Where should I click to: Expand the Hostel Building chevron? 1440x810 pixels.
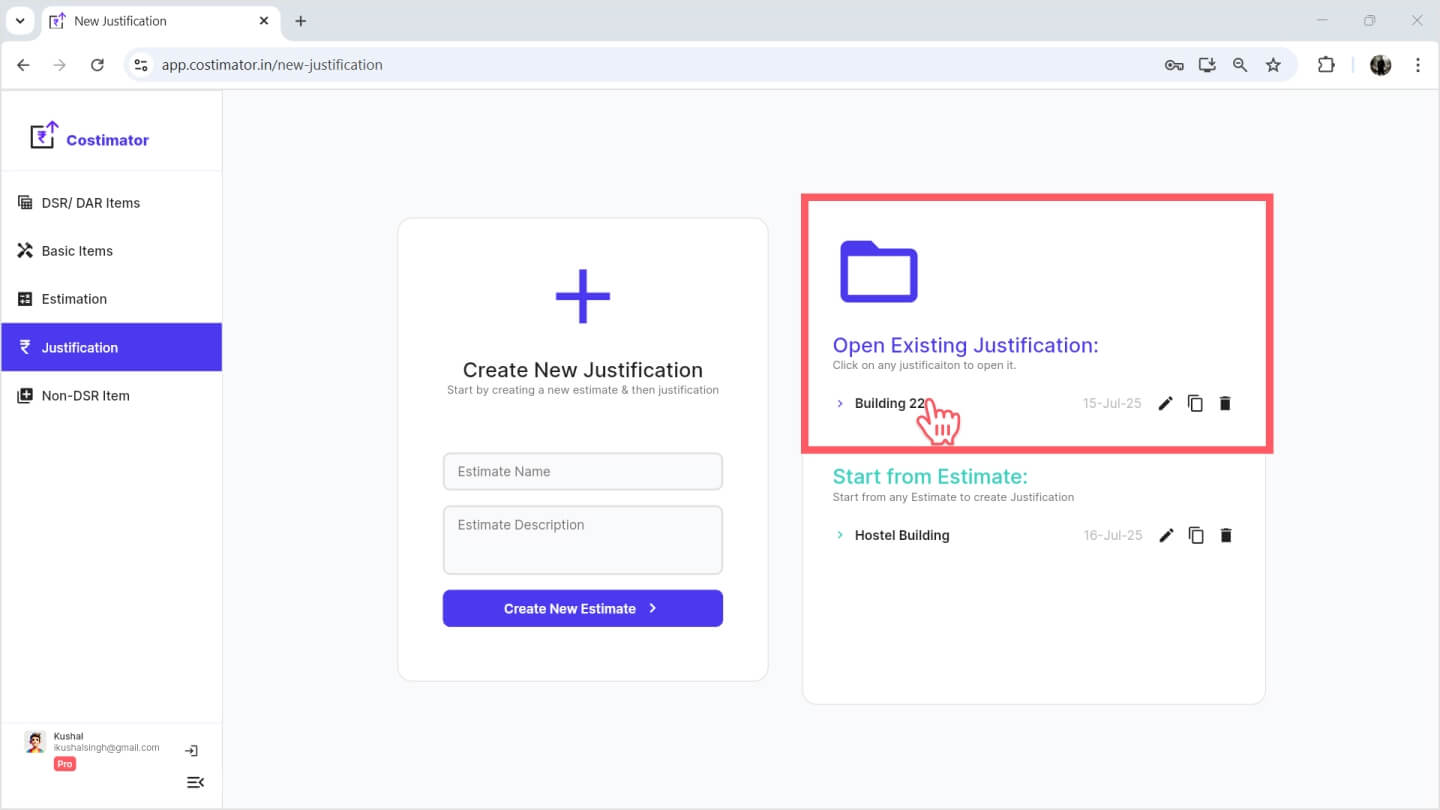click(x=840, y=535)
